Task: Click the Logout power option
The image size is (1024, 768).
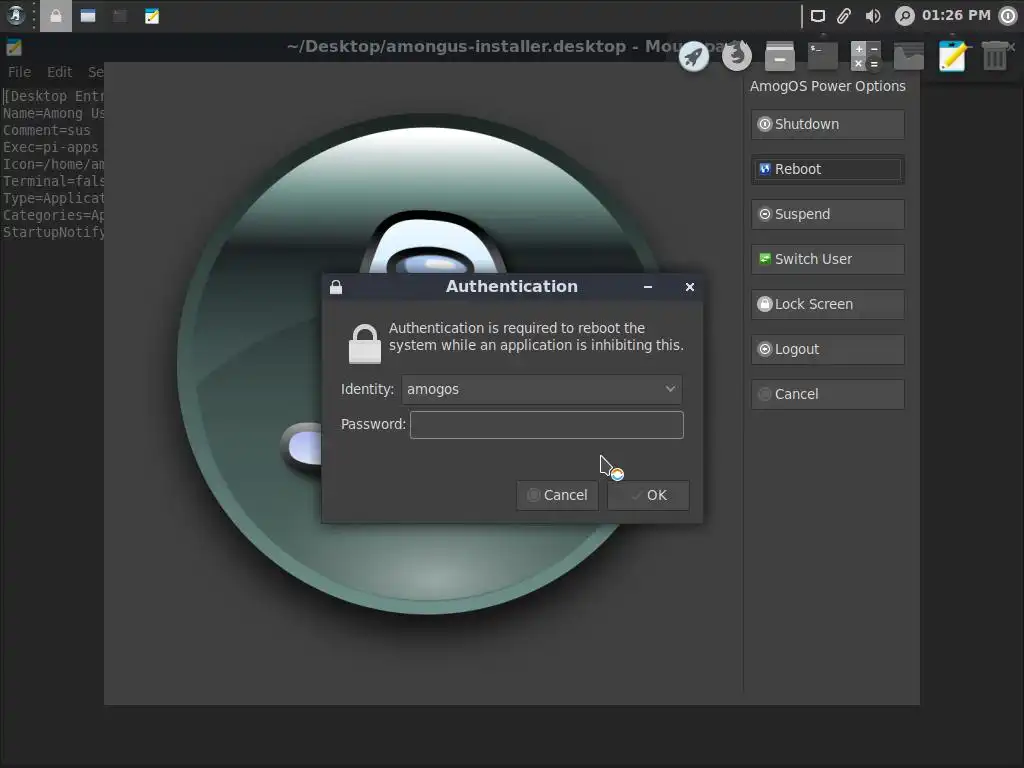Action: 827,349
